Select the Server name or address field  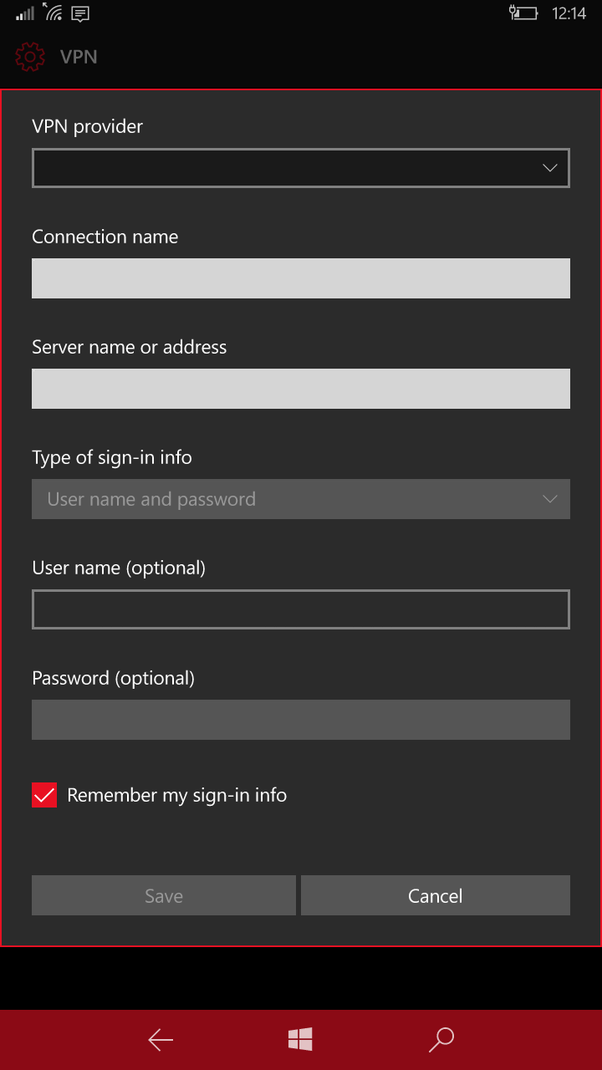[x=300, y=388]
